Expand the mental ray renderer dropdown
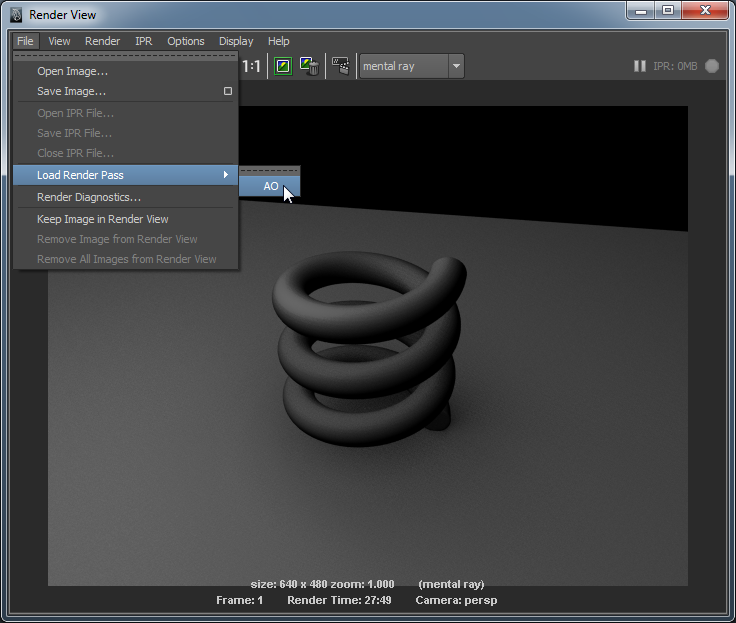 456,67
